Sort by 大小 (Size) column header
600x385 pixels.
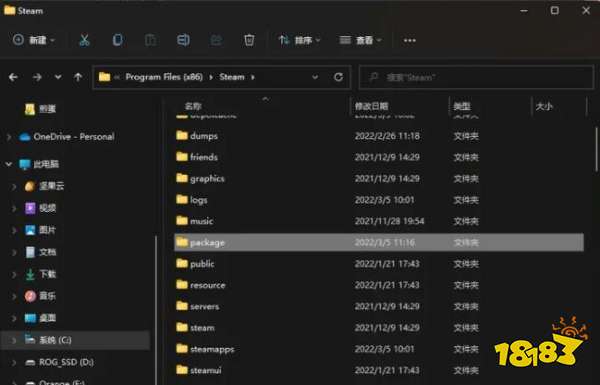point(544,106)
